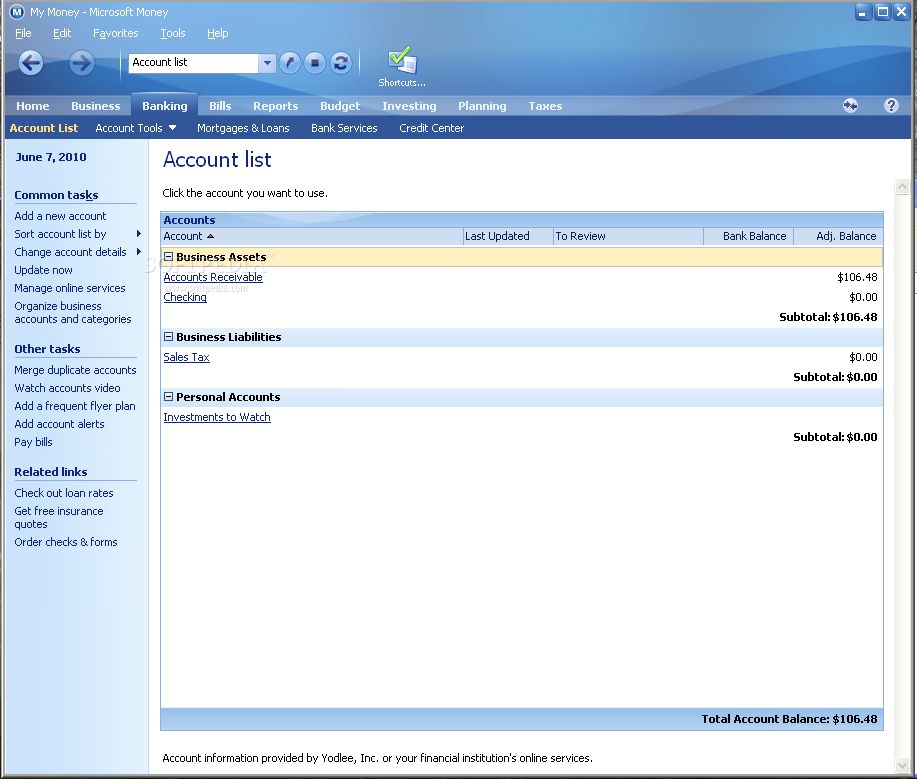The width and height of the screenshot is (917, 779).
Task: Click Add a new account
Action: pyautogui.click(x=61, y=216)
